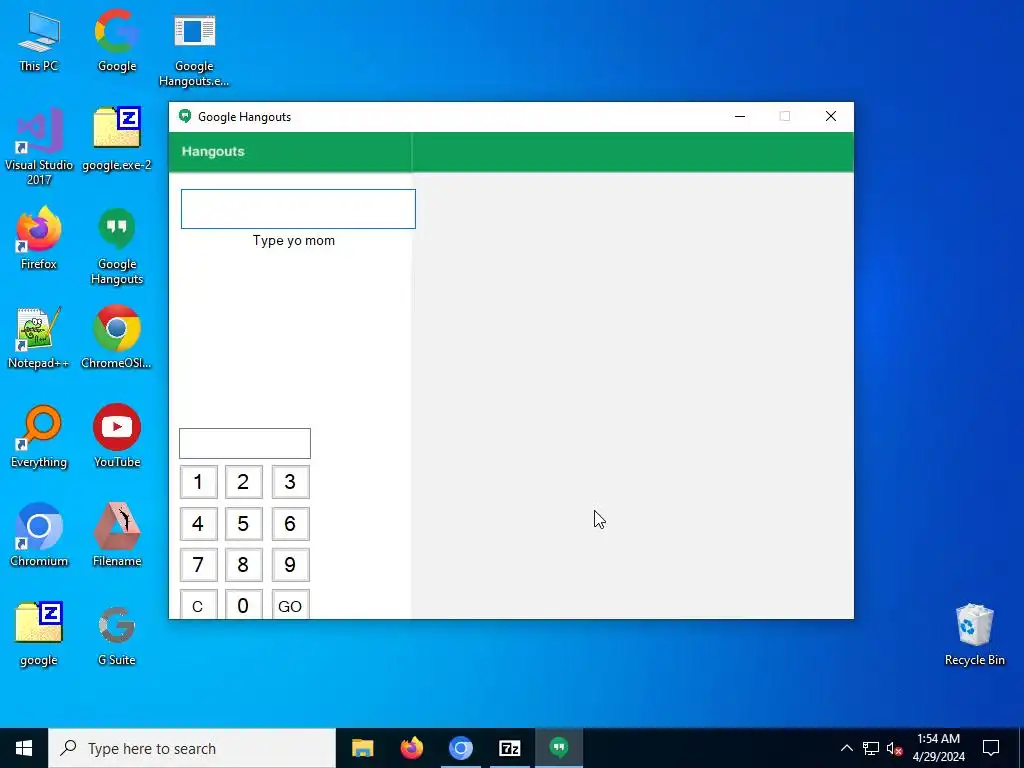Select the google.exe-2 archive icon
This screenshot has height=768, width=1024.
(x=117, y=140)
